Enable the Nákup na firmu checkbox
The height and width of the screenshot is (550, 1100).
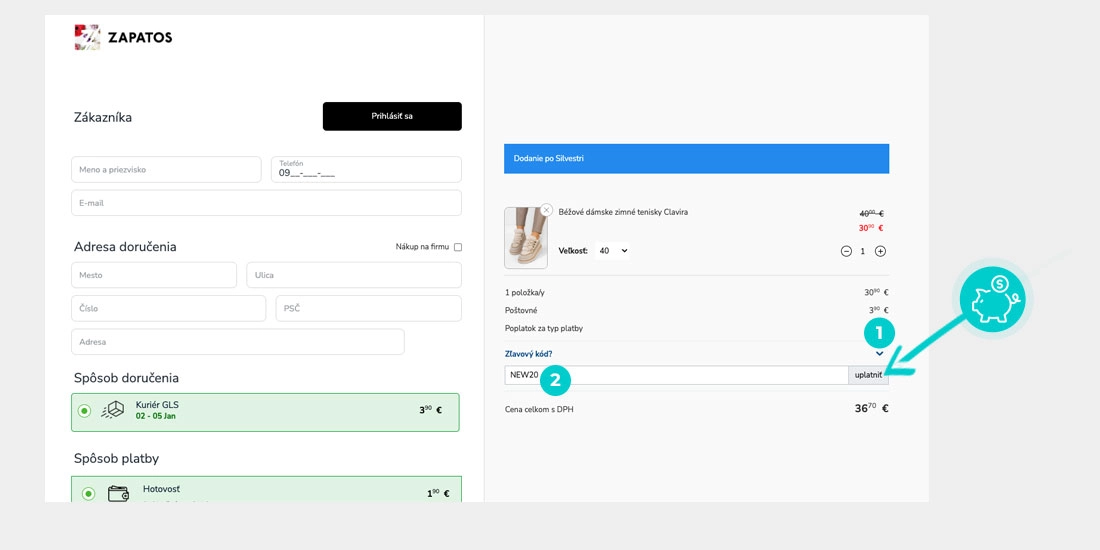pyautogui.click(x=458, y=247)
